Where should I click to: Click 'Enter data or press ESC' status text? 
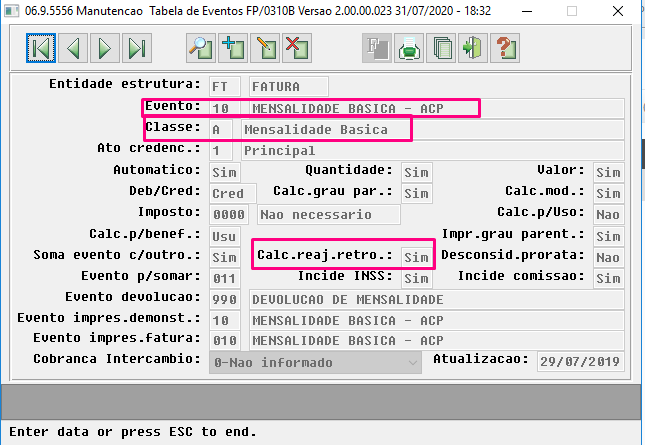tap(132, 432)
